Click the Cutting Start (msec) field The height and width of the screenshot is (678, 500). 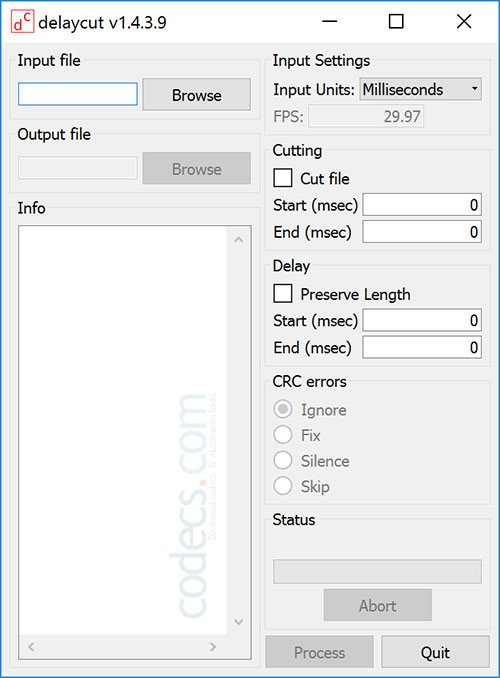pyautogui.click(x=422, y=205)
